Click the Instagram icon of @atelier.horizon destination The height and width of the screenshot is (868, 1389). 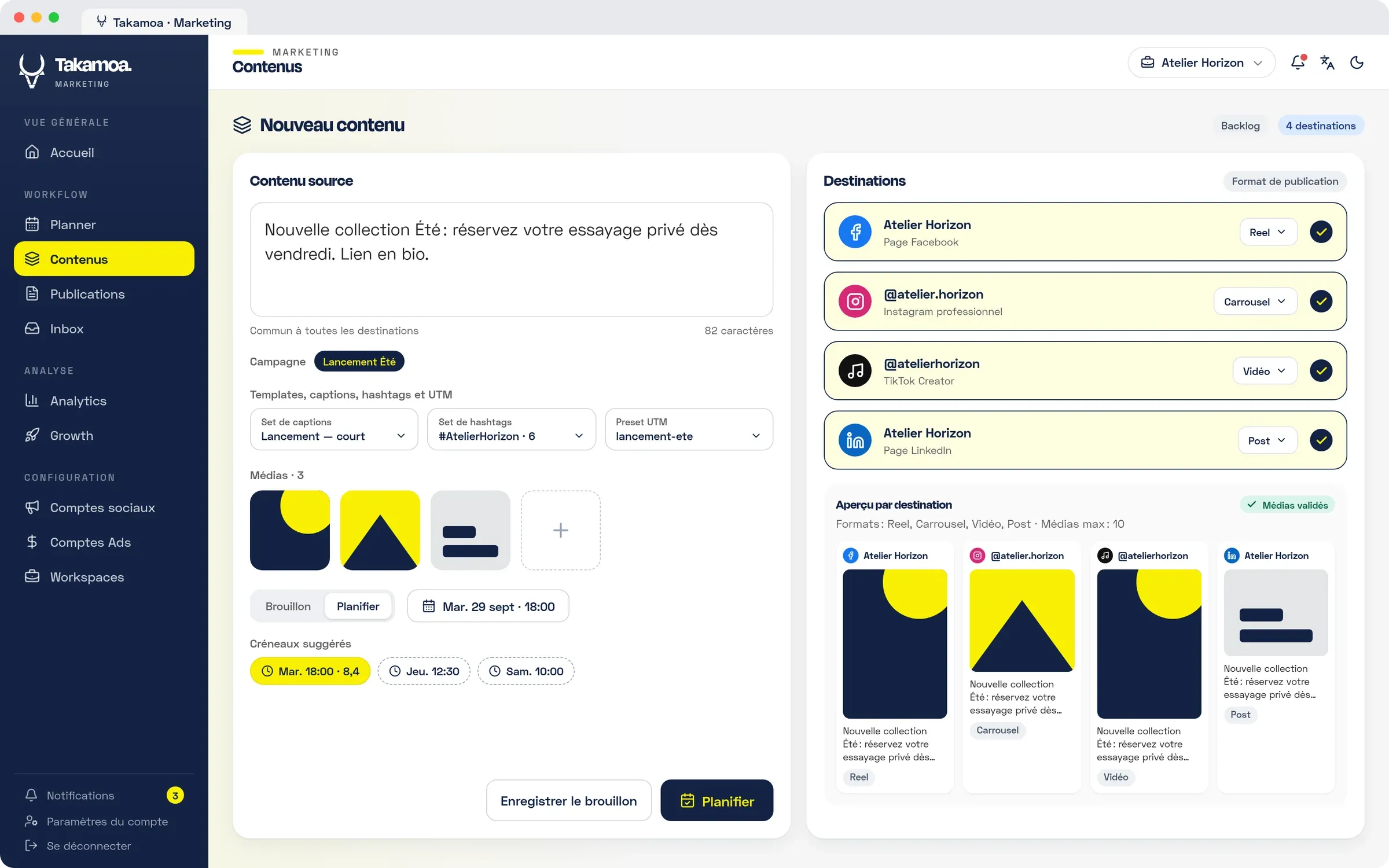[x=855, y=301]
